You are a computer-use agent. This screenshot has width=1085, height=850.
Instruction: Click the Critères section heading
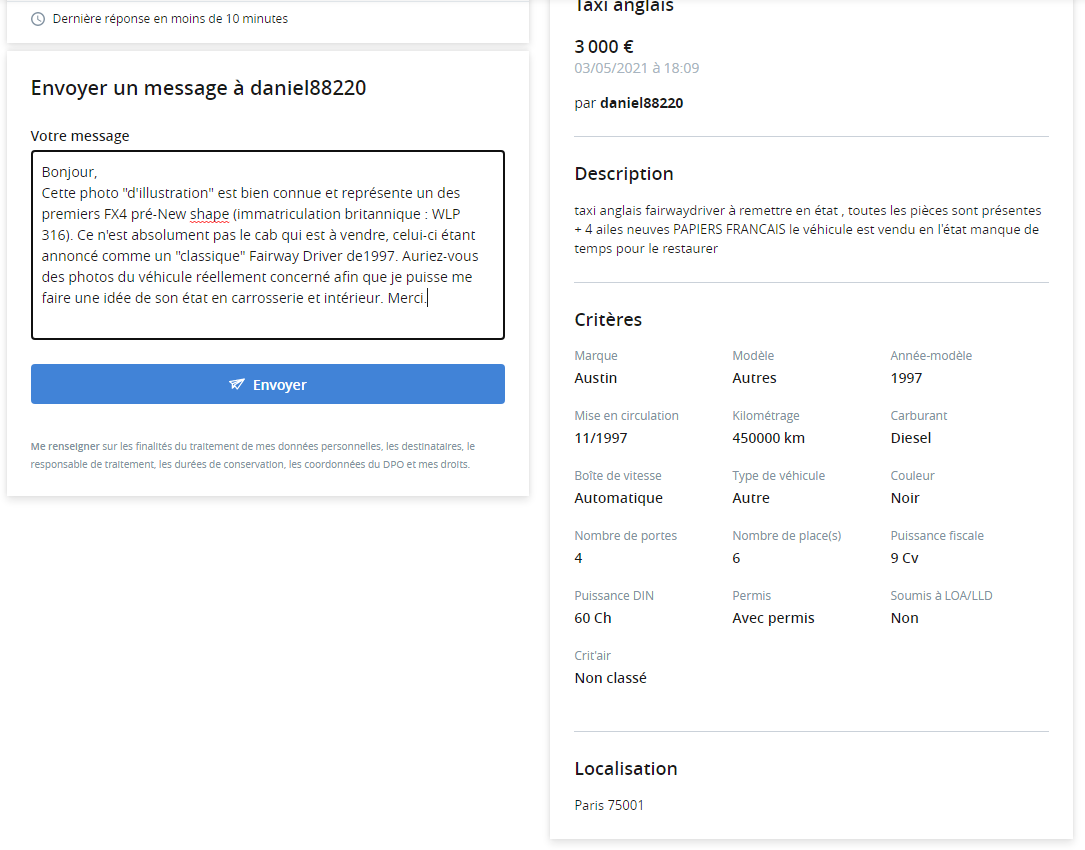(608, 320)
